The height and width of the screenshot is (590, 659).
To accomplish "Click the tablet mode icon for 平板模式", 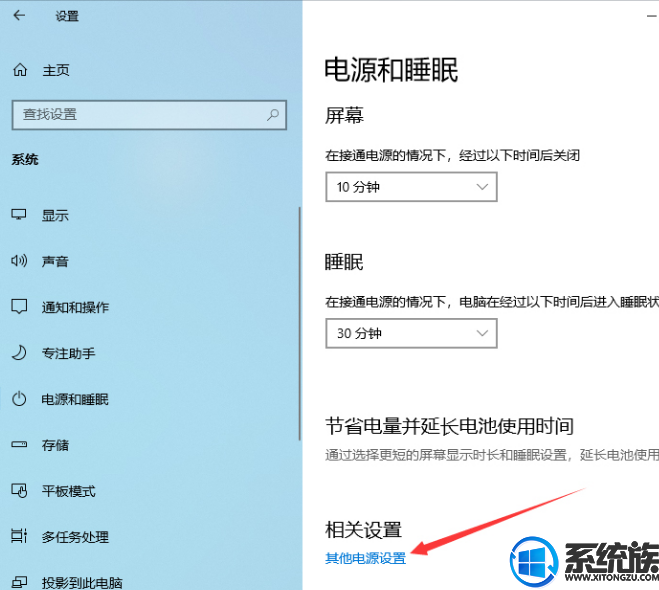I will [x=19, y=490].
